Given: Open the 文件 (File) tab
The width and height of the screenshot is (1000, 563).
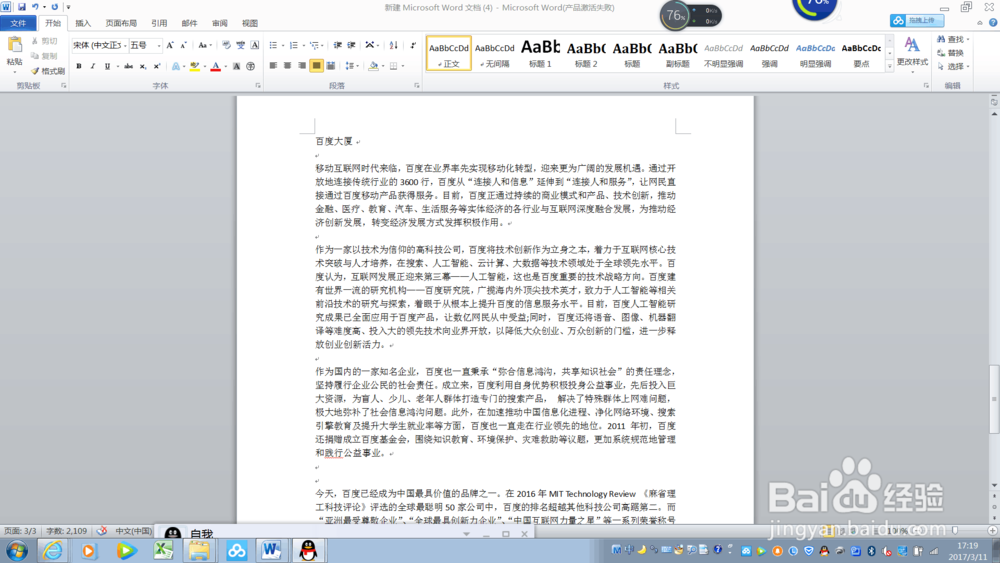Looking at the screenshot, I should click(18, 23).
